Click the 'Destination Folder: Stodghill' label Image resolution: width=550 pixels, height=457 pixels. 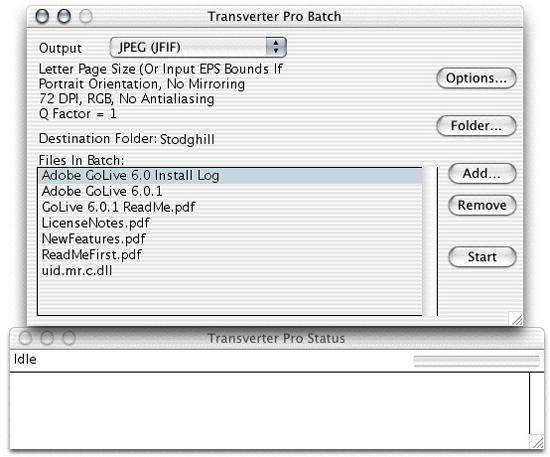click(127, 139)
